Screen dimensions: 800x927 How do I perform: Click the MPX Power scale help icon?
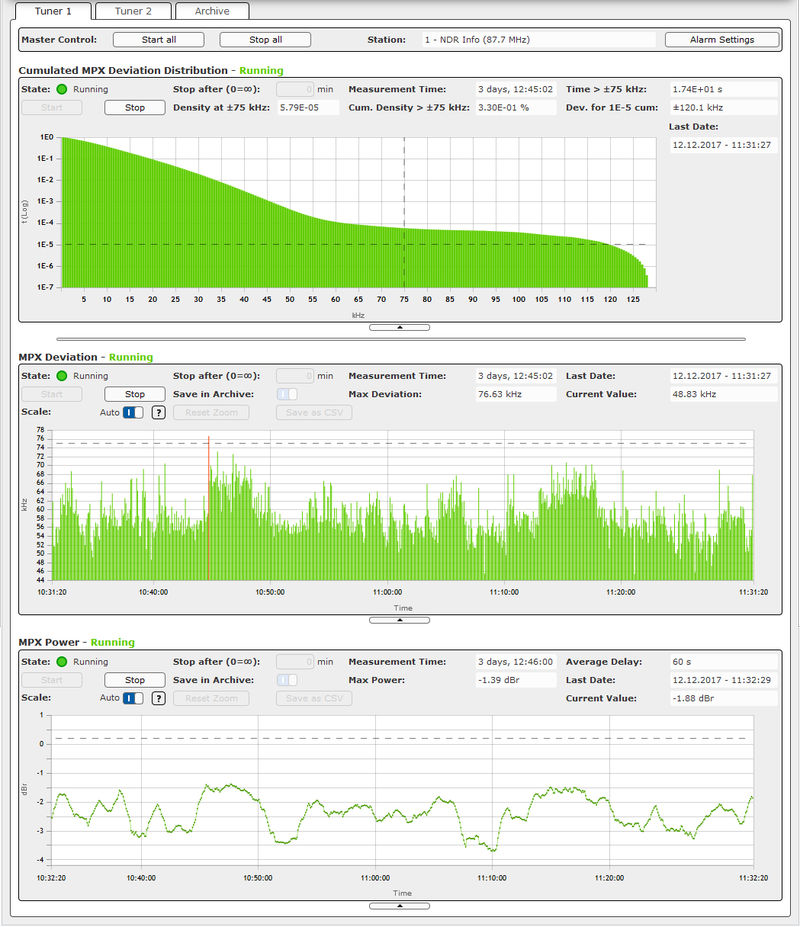[158, 698]
